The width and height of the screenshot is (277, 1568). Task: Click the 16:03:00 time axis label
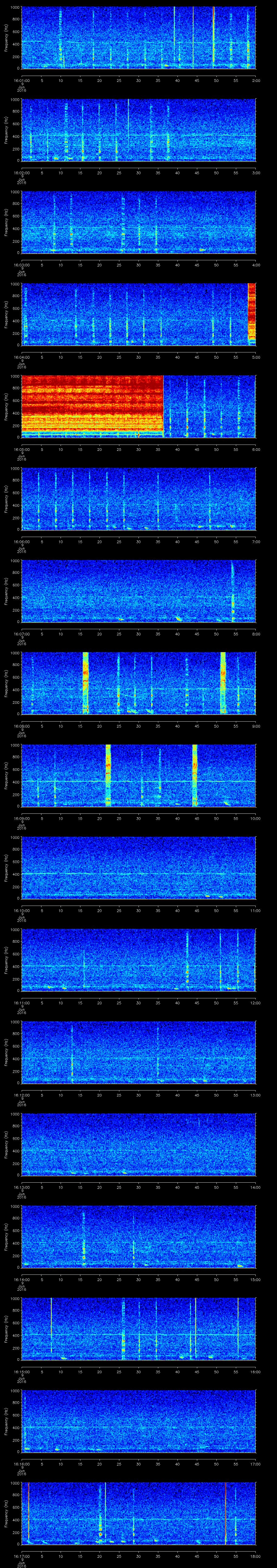(21, 265)
